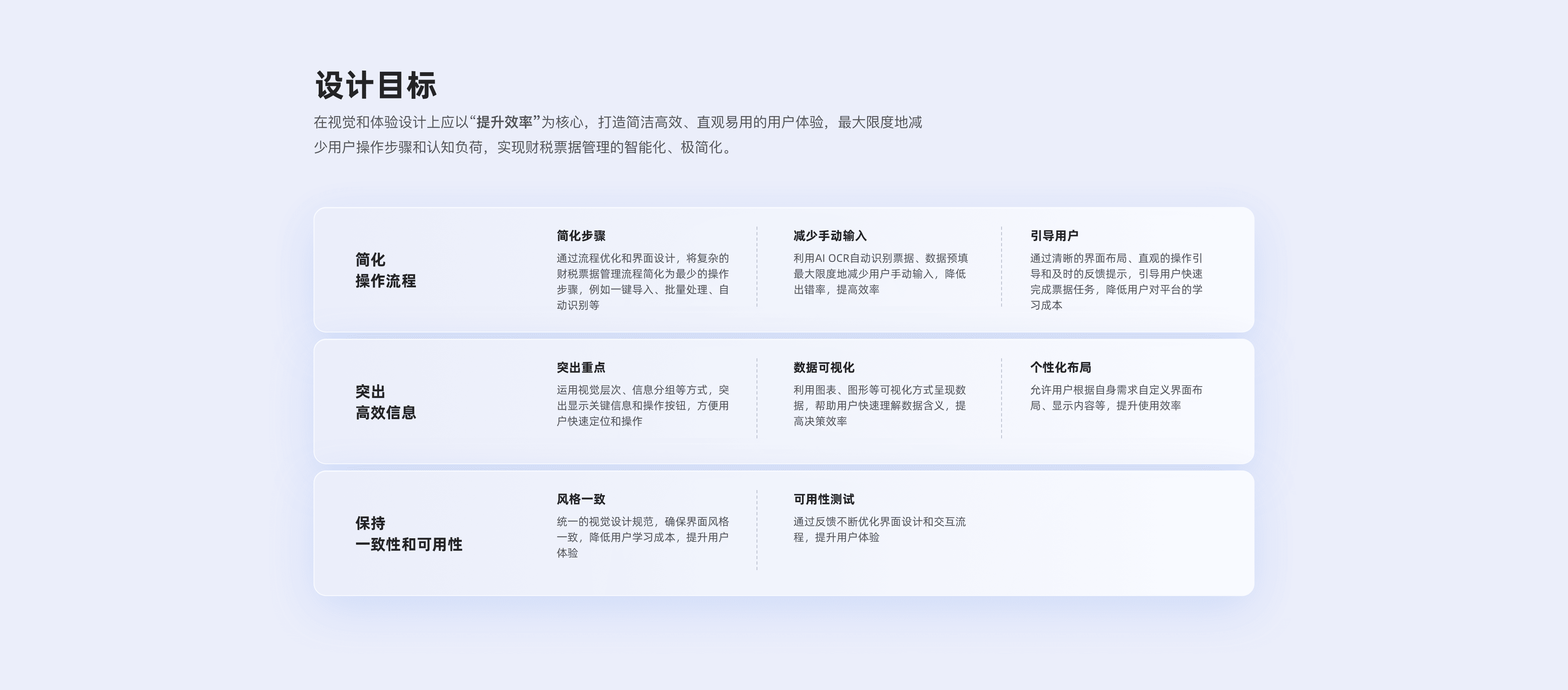Click the 设计目标 main title
This screenshot has width=1568, height=690.
(x=376, y=85)
